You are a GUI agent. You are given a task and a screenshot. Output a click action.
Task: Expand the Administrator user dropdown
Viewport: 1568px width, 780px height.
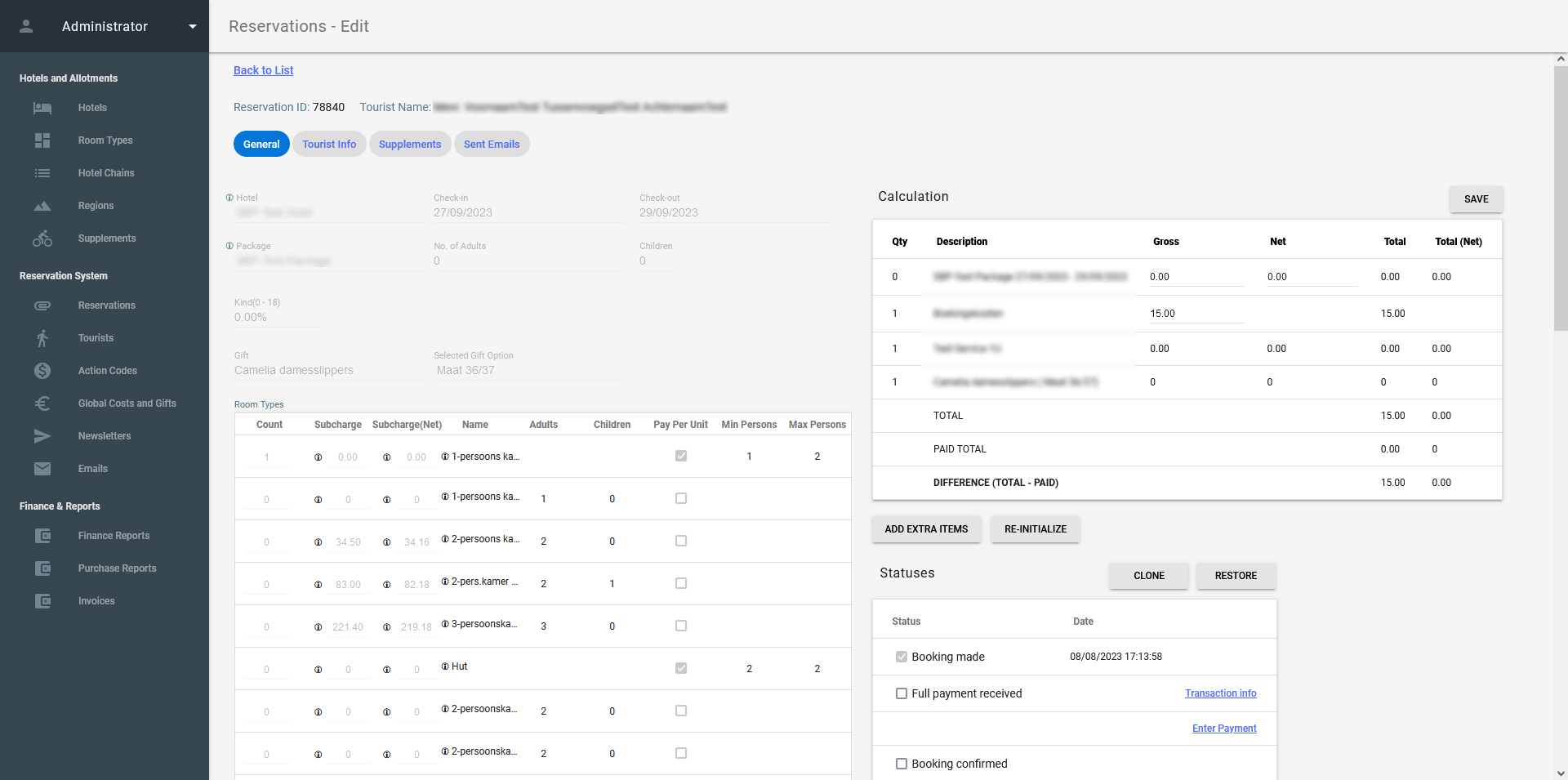[193, 26]
